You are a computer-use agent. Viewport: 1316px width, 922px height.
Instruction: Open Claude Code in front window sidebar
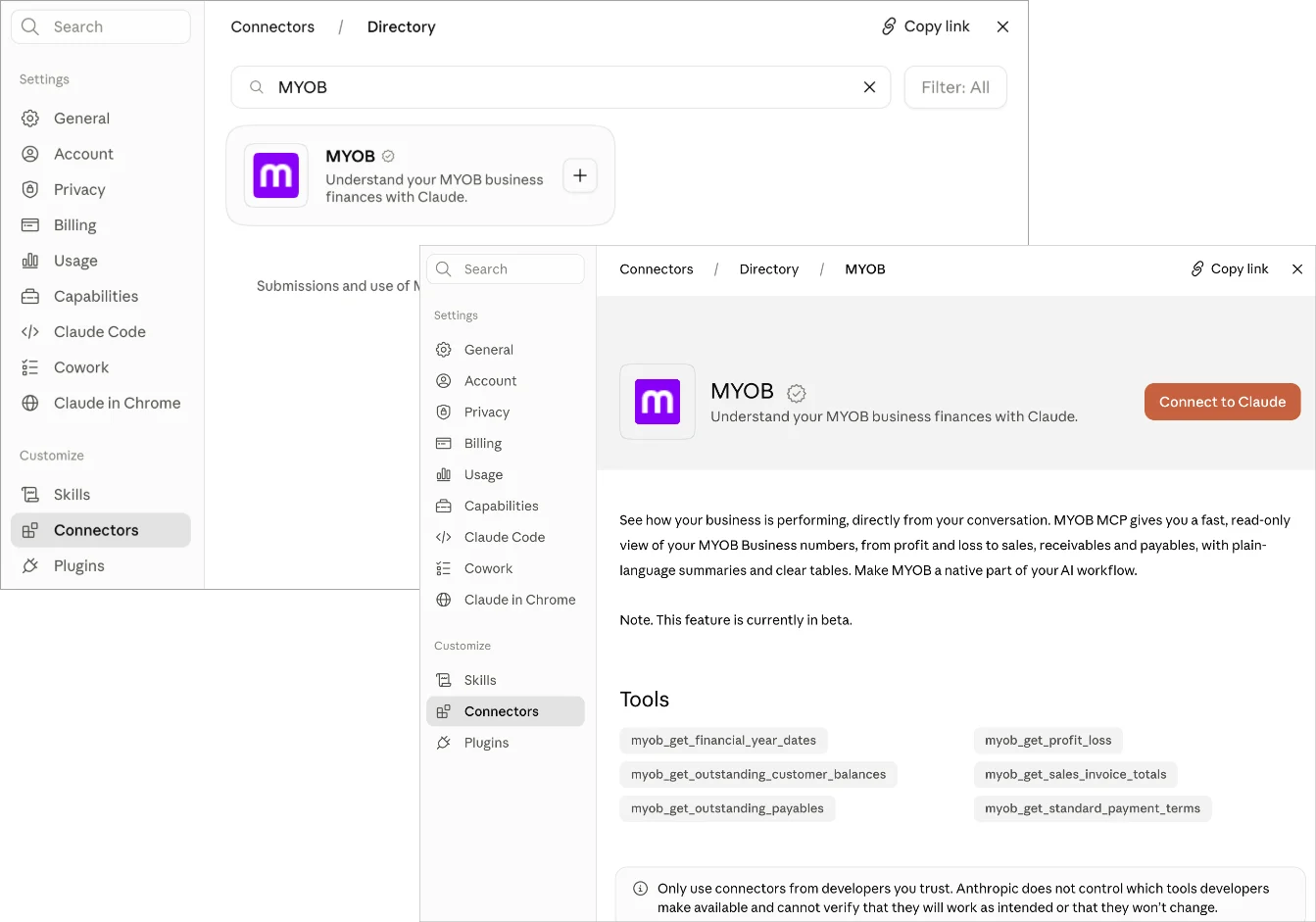[x=506, y=537]
